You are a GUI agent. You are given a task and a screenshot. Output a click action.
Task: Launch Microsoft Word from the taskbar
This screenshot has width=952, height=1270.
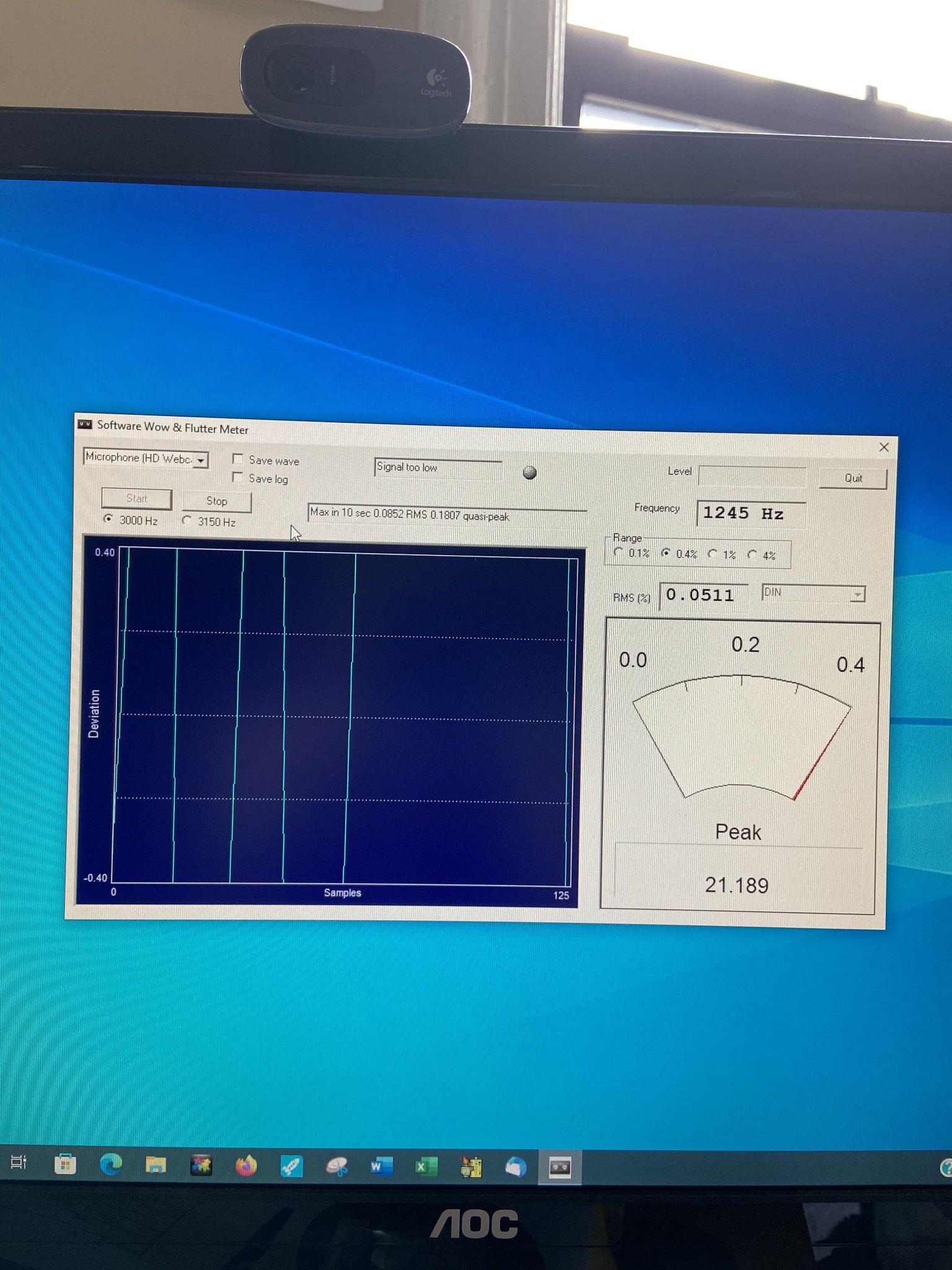tap(381, 1167)
